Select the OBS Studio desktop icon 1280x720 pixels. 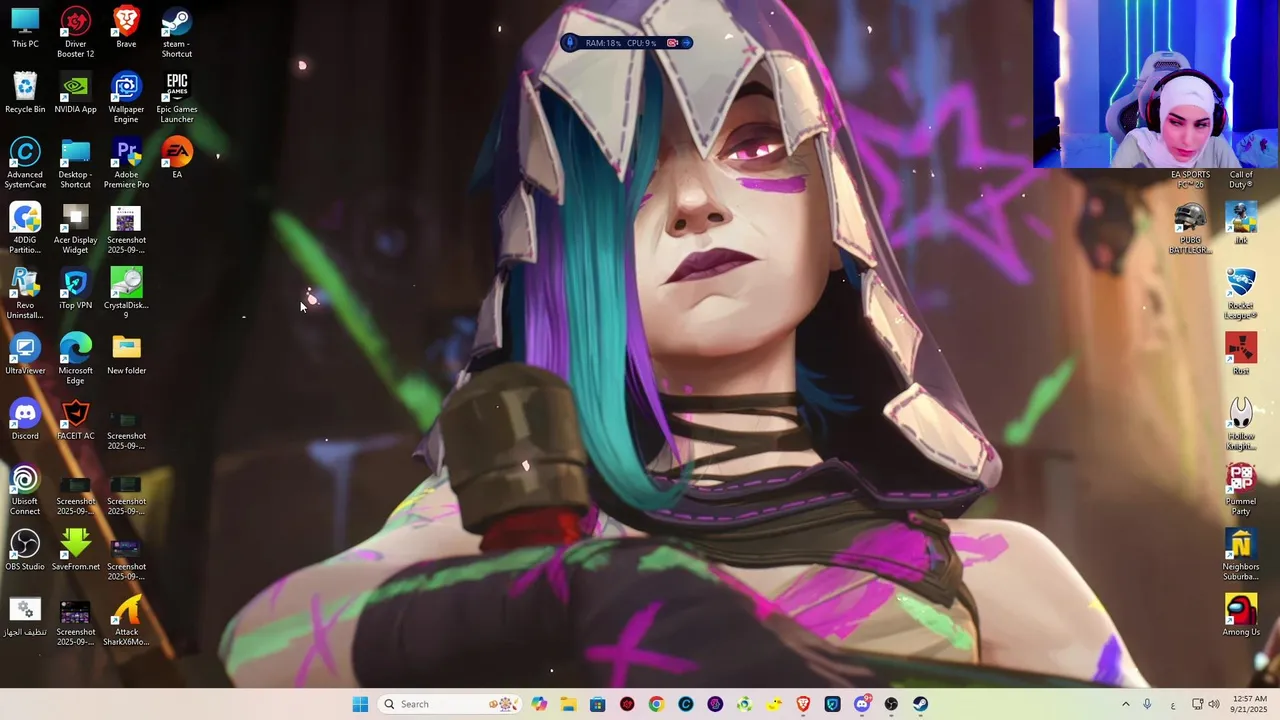click(x=25, y=551)
